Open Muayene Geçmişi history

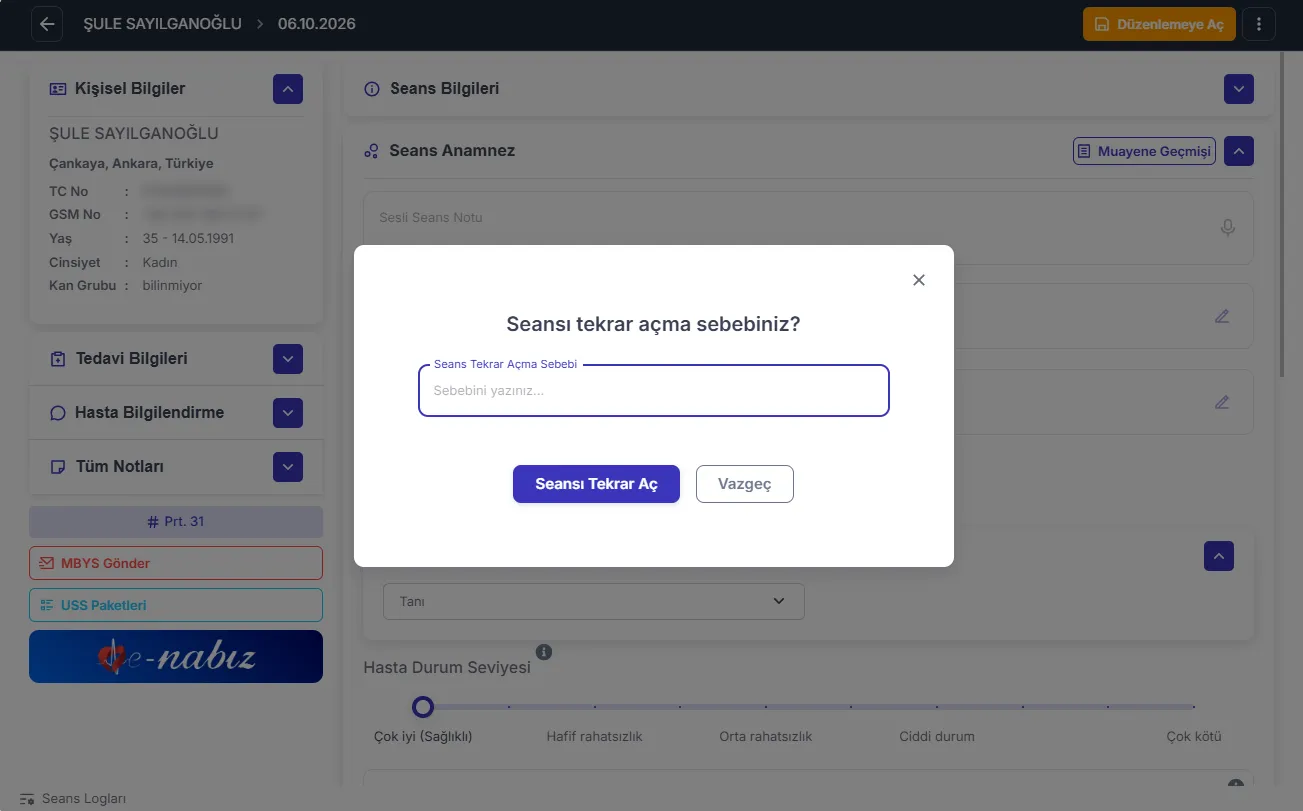(x=1144, y=152)
